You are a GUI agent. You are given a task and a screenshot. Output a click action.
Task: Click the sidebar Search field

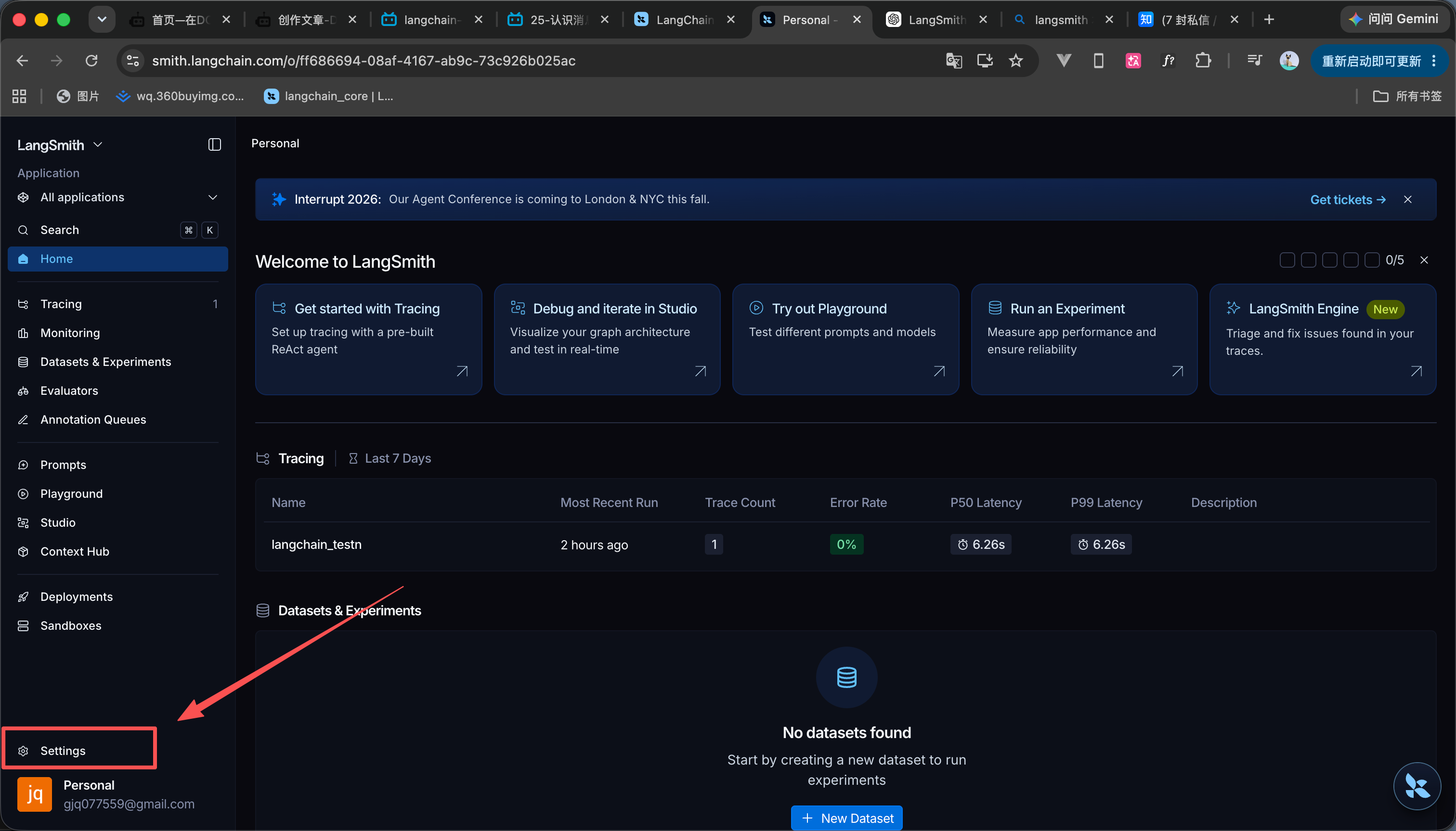[x=117, y=230]
